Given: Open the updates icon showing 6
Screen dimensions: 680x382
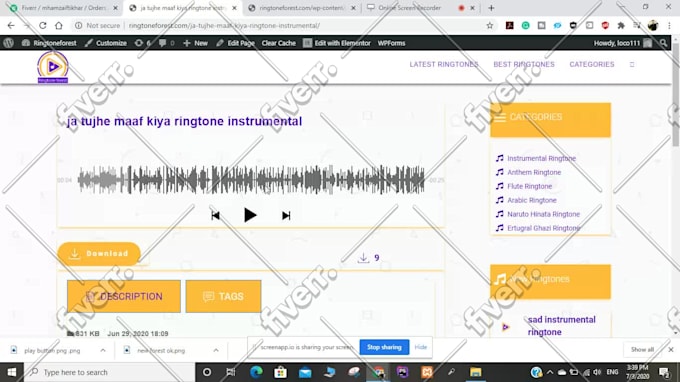Looking at the screenshot, I should tap(142, 43).
